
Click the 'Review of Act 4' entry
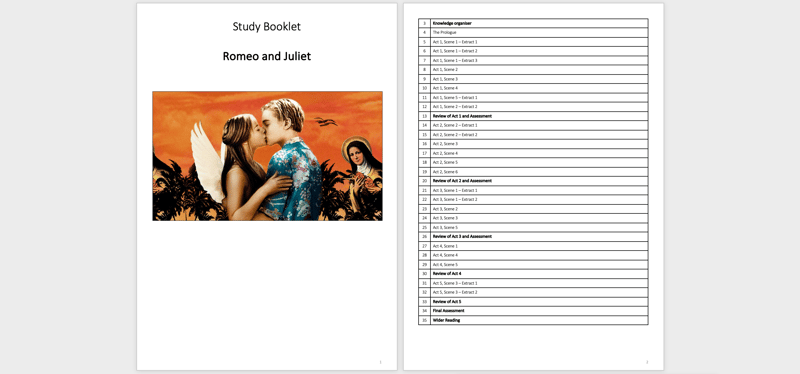(533, 273)
